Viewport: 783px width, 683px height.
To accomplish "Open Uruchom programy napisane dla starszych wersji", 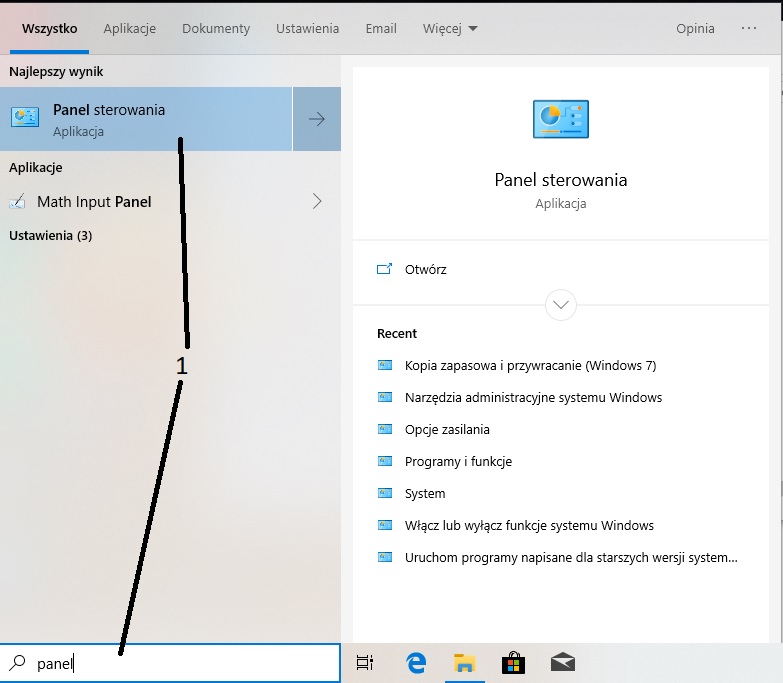I will pos(571,557).
